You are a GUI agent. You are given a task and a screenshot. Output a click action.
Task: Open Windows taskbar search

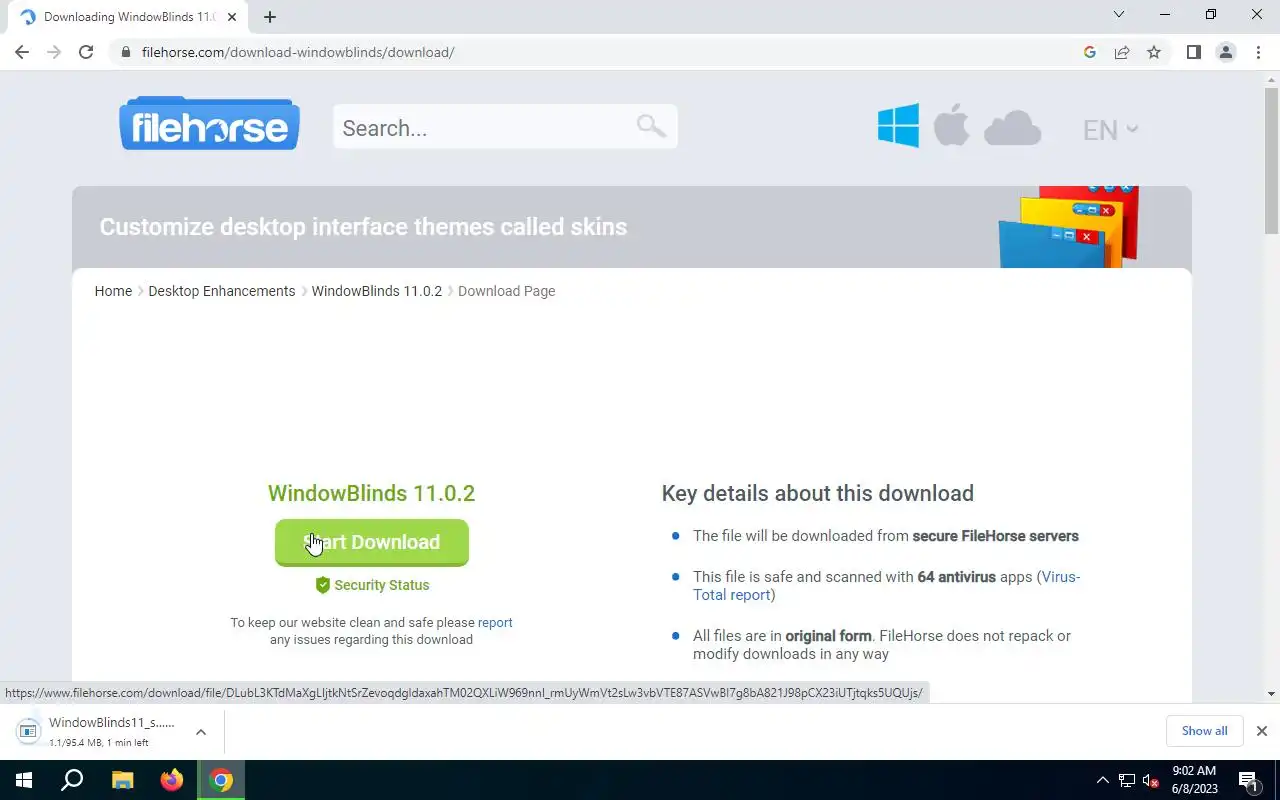(72, 780)
